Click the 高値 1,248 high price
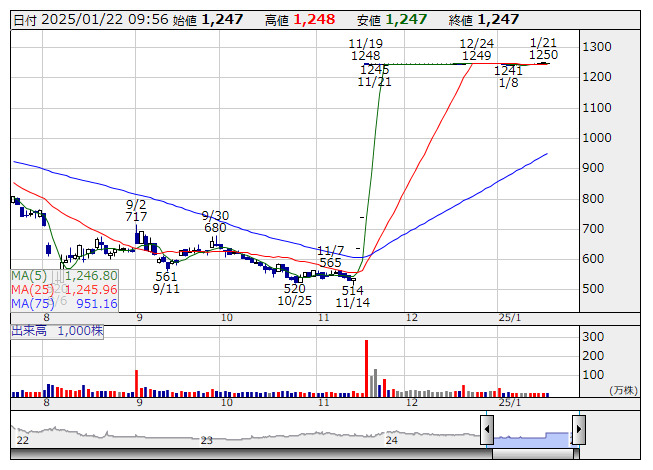The height and width of the screenshot is (470, 653). [300, 20]
